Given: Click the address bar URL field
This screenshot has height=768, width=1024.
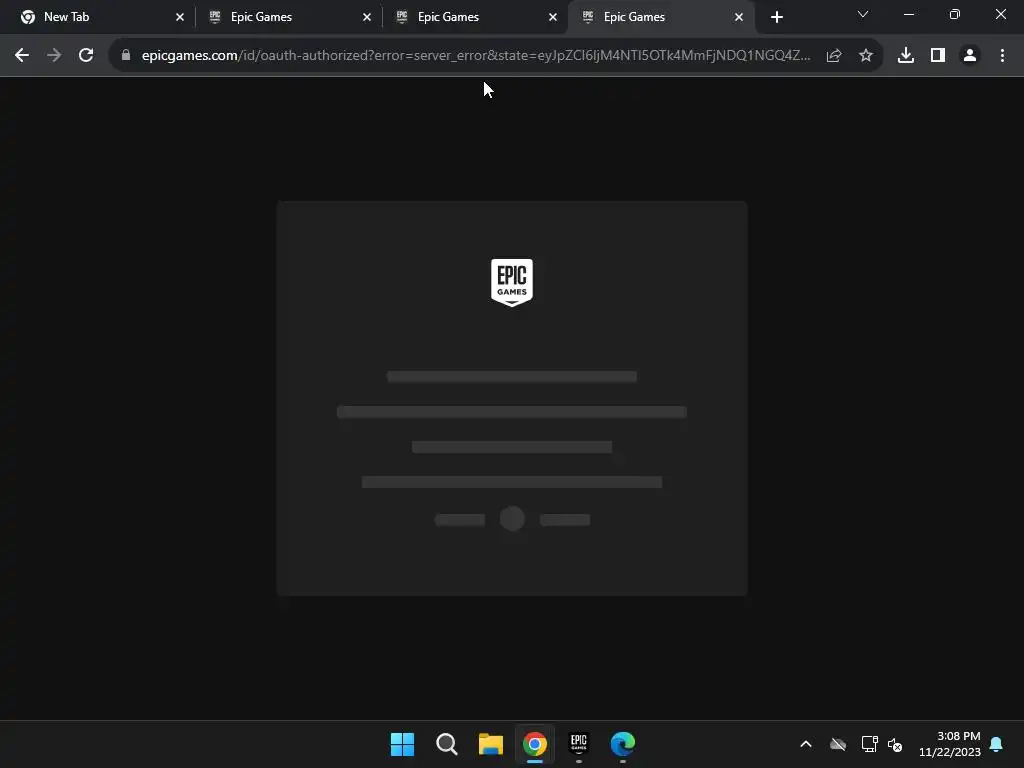Looking at the screenshot, I should point(476,56).
